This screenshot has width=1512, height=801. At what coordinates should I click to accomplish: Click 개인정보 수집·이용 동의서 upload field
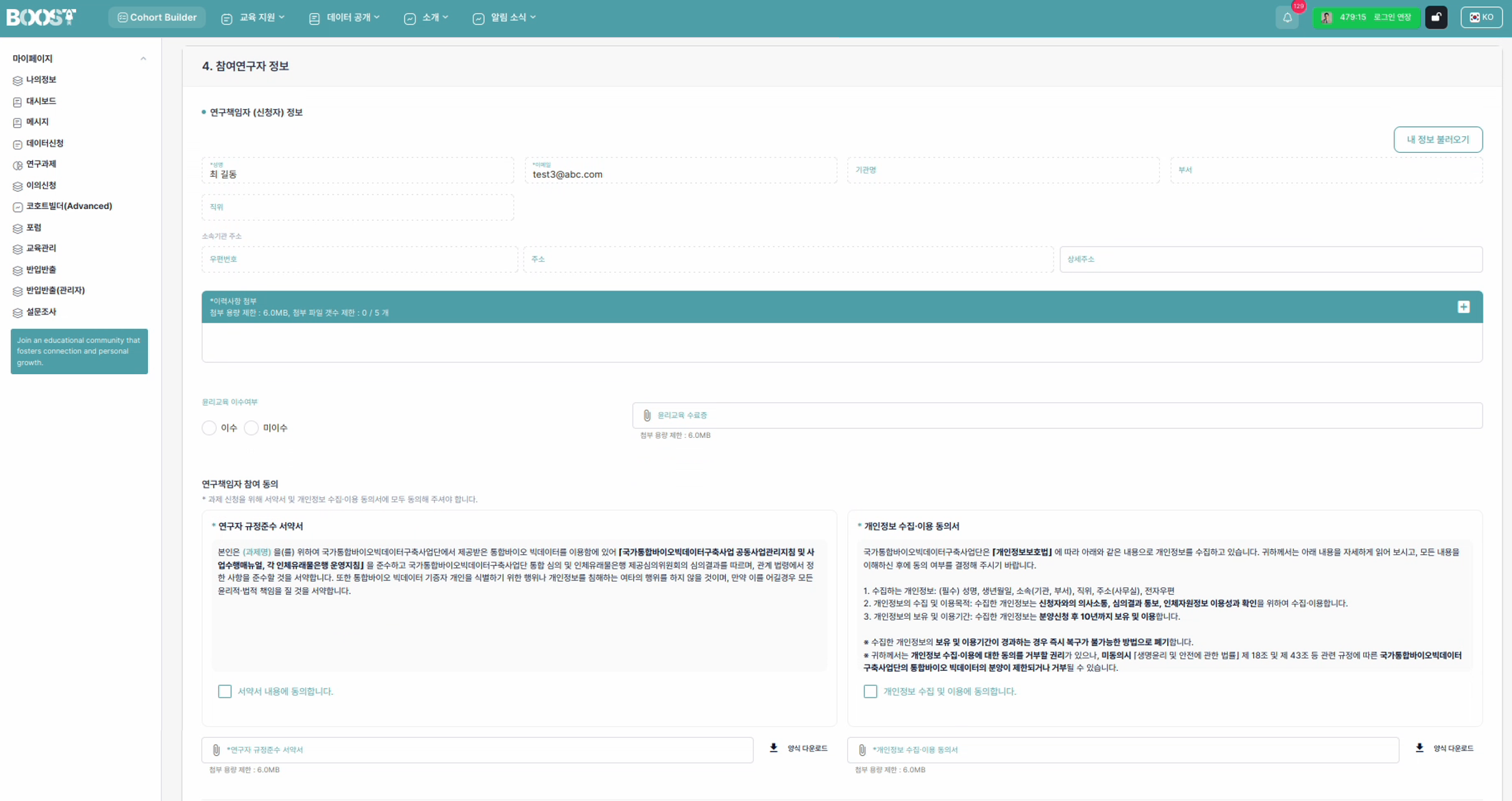click(1123, 750)
